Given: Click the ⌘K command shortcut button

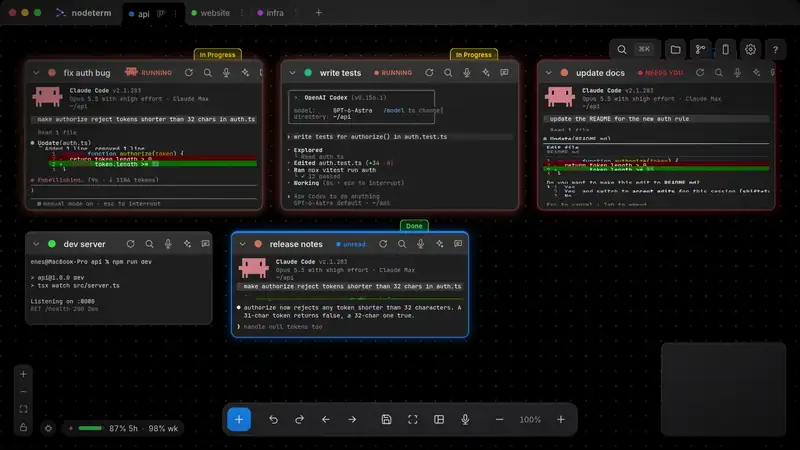Looking at the screenshot, I should (644, 49).
